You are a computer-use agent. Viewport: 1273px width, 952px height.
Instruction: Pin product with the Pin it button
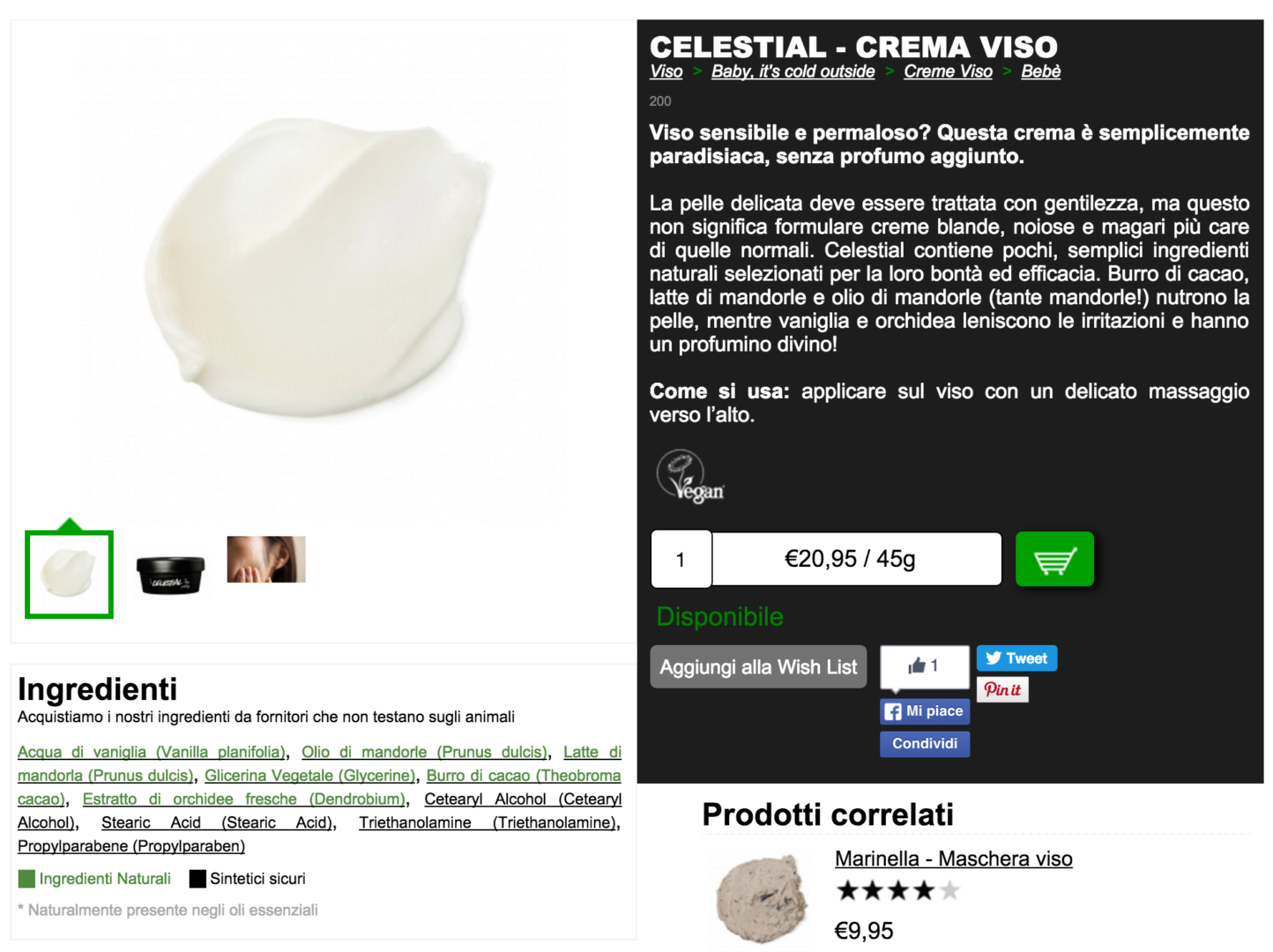(x=1002, y=689)
